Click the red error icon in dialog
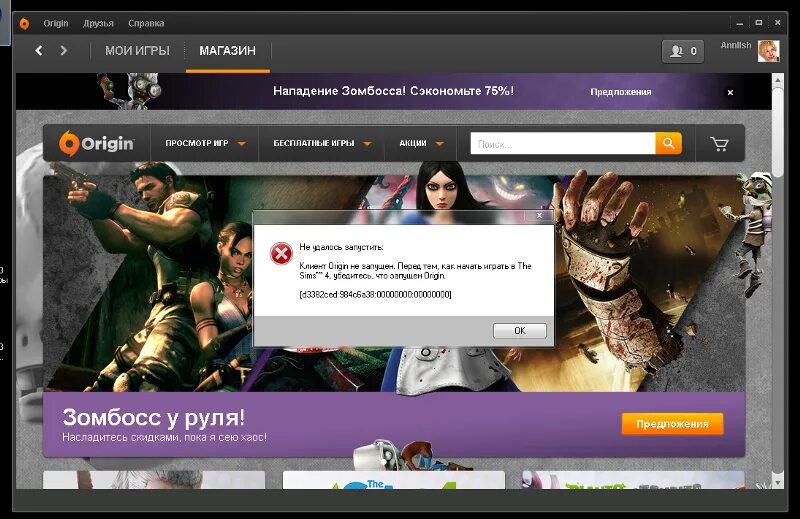 click(281, 254)
